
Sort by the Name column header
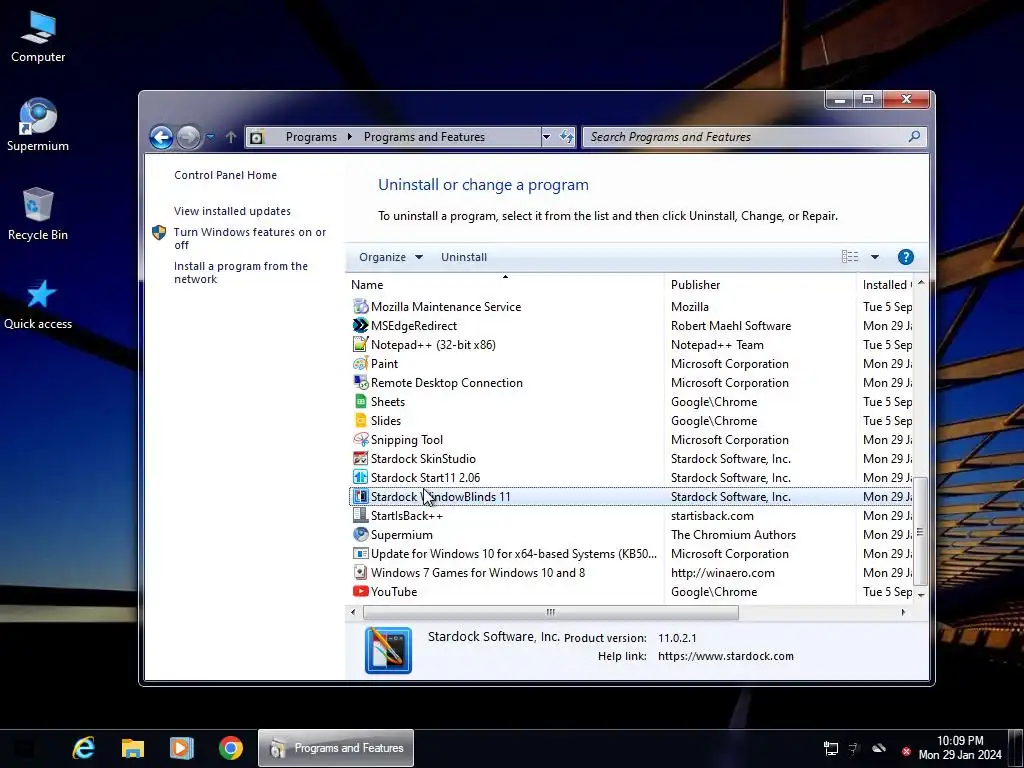(x=505, y=285)
